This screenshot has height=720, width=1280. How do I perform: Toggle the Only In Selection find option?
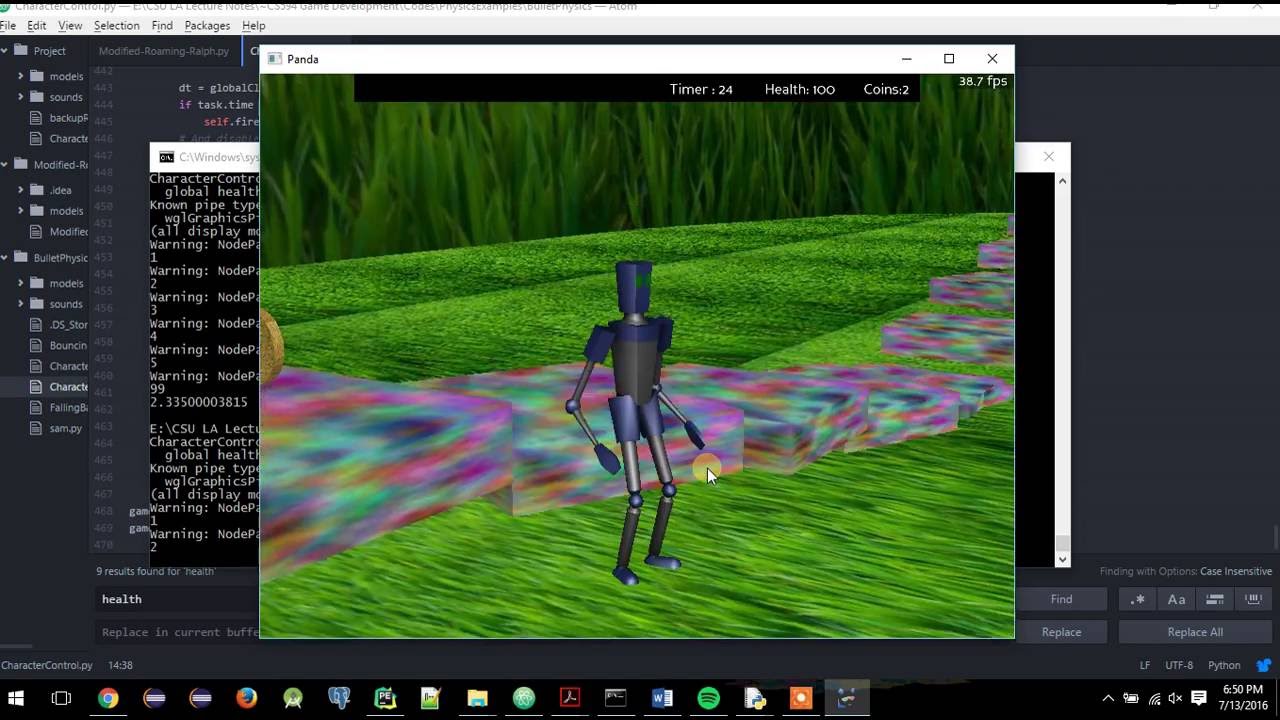click(x=1215, y=599)
